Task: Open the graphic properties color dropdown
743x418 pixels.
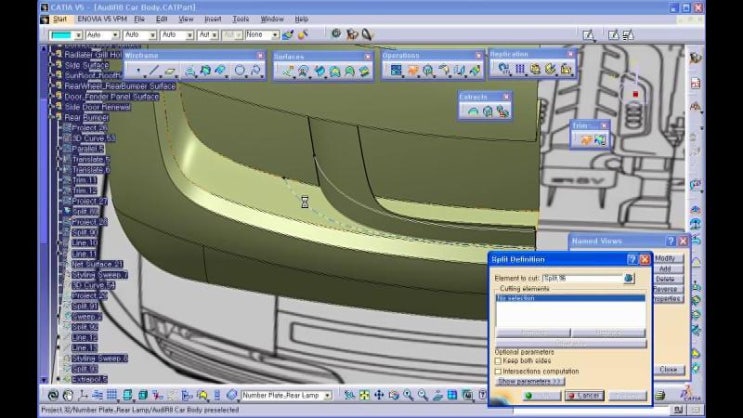Action: 66,35
